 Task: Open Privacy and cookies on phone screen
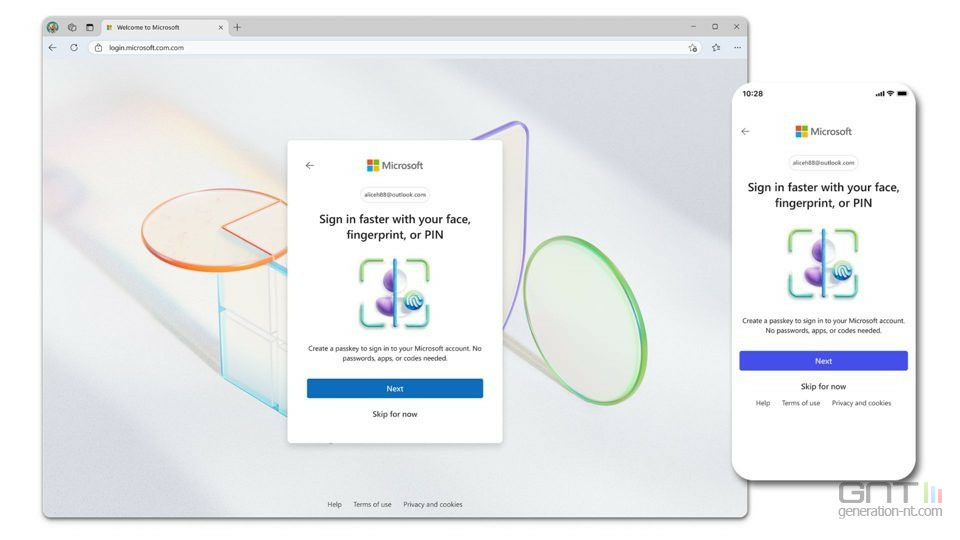pos(861,403)
